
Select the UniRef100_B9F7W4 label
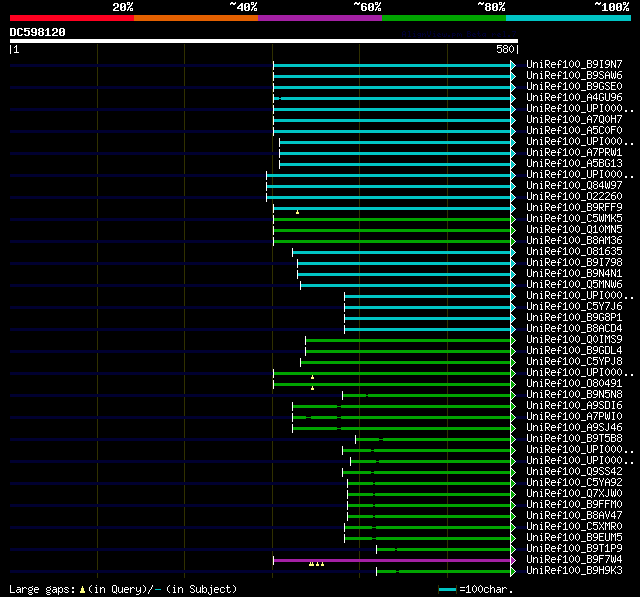pos(574,560)
